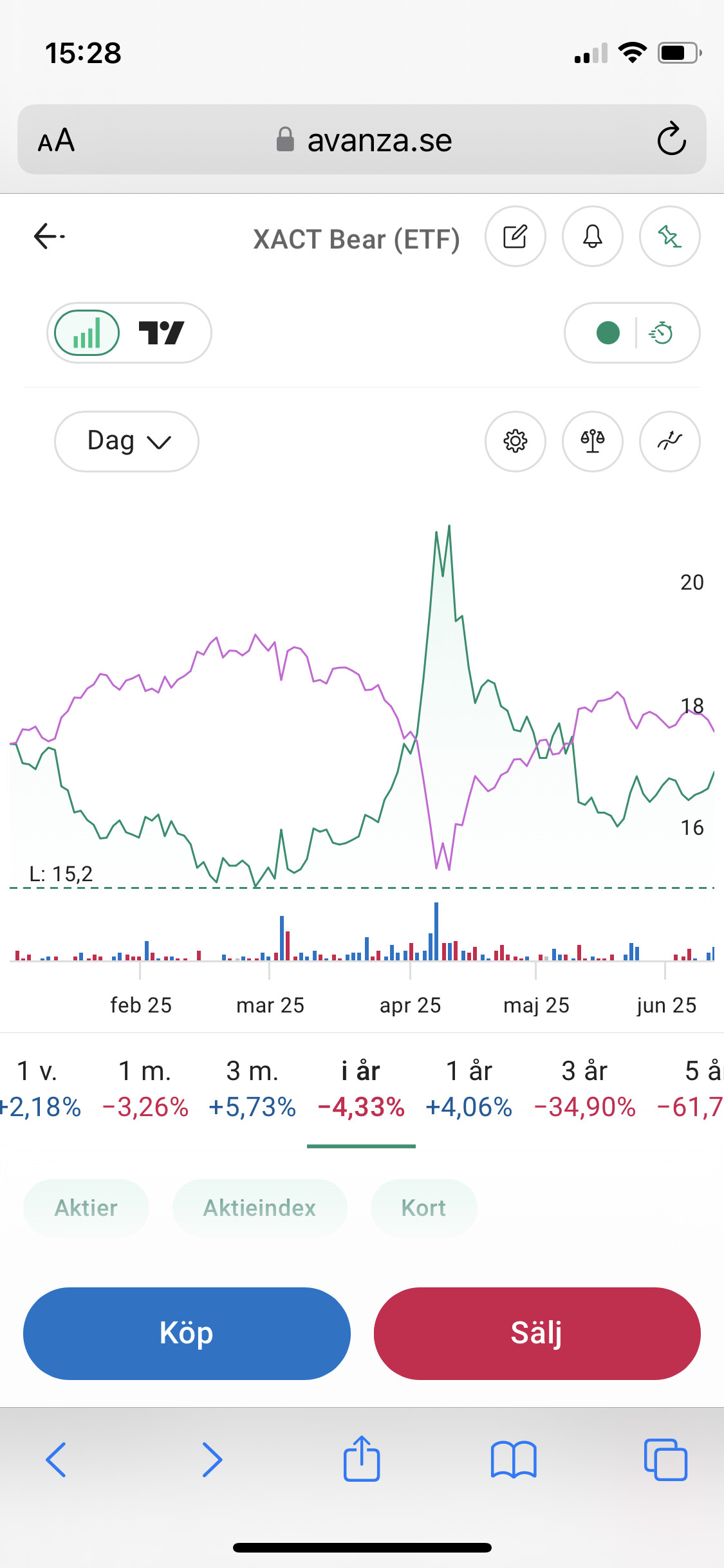Open the compare scales icon
The width and height of the screenshot is (724, 1568).
point(593,442)
